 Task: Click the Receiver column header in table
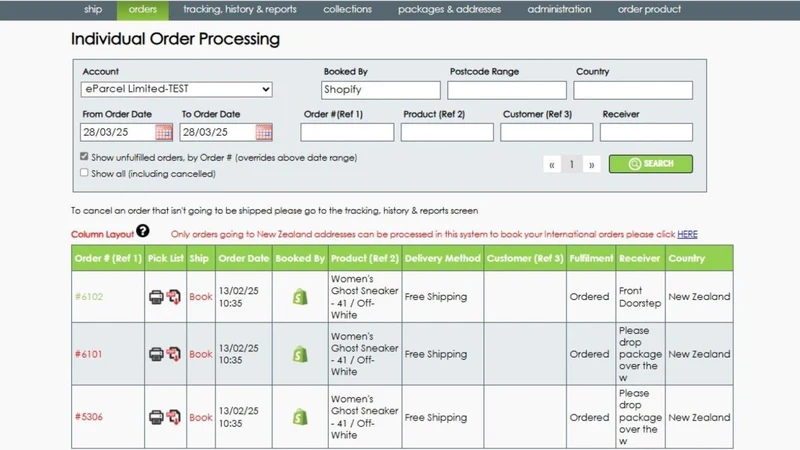coord(640,258)
